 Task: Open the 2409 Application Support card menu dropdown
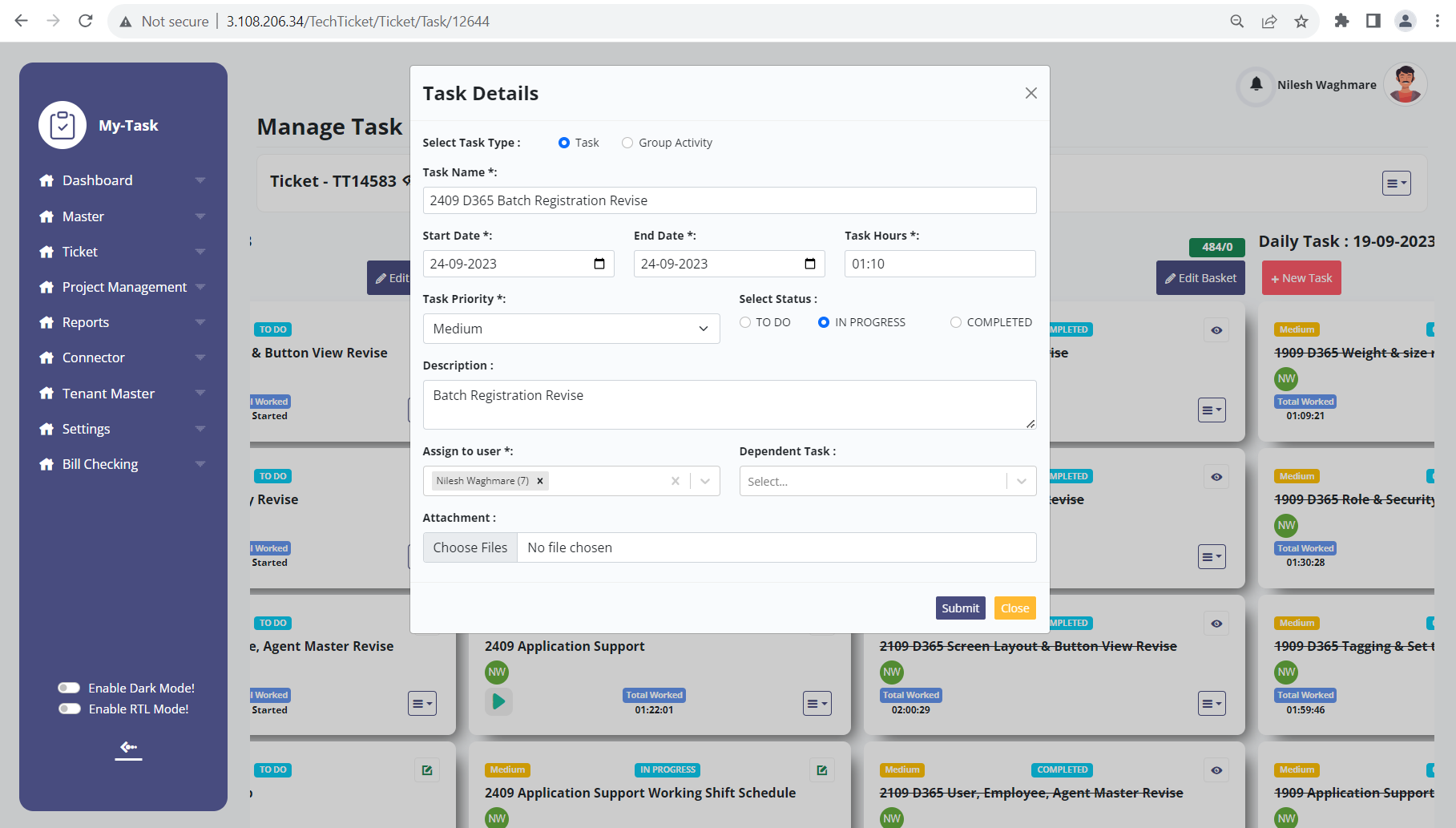817,704
